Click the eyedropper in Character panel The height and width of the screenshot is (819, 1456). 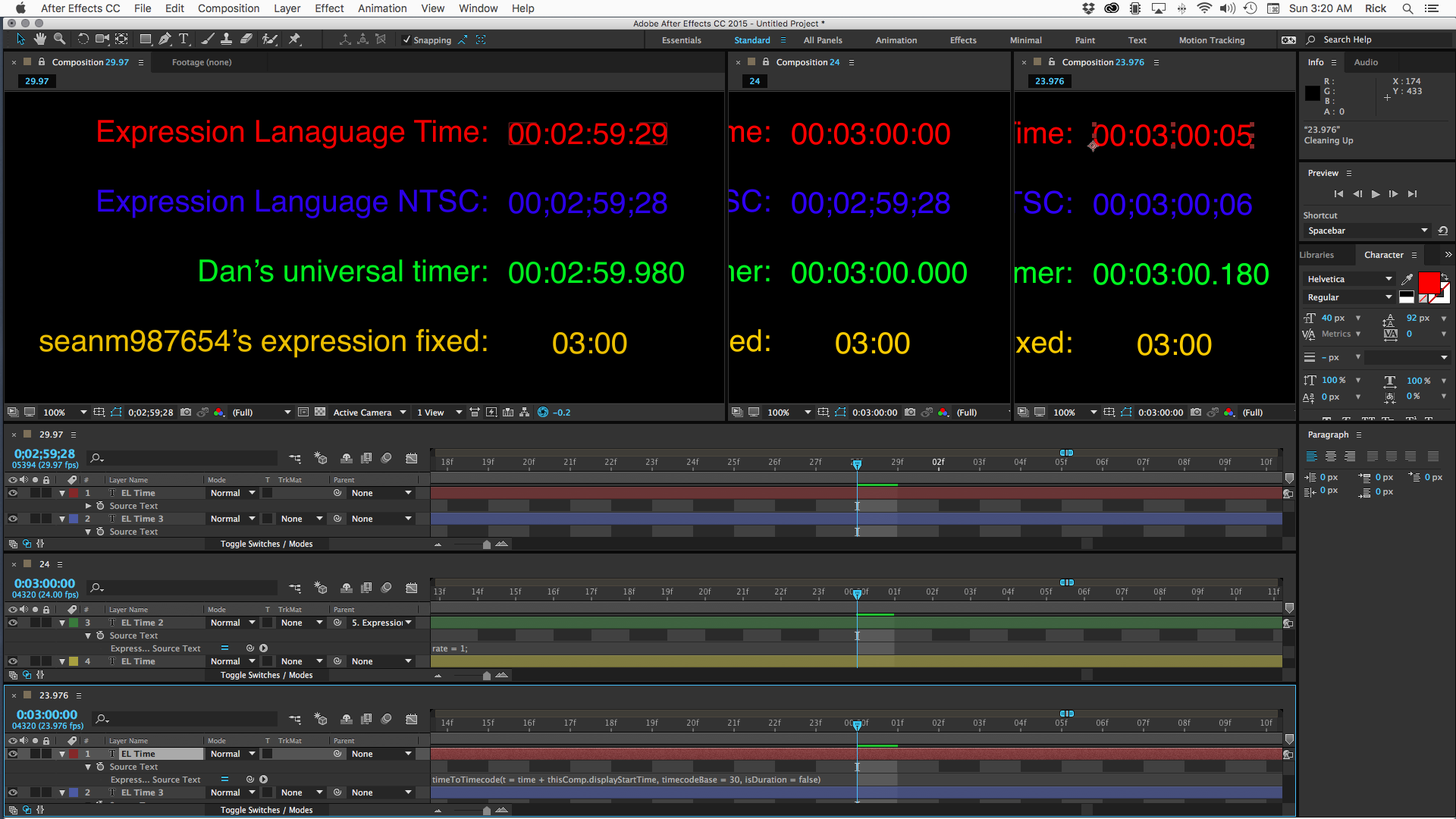click(x=1407, y=279)
